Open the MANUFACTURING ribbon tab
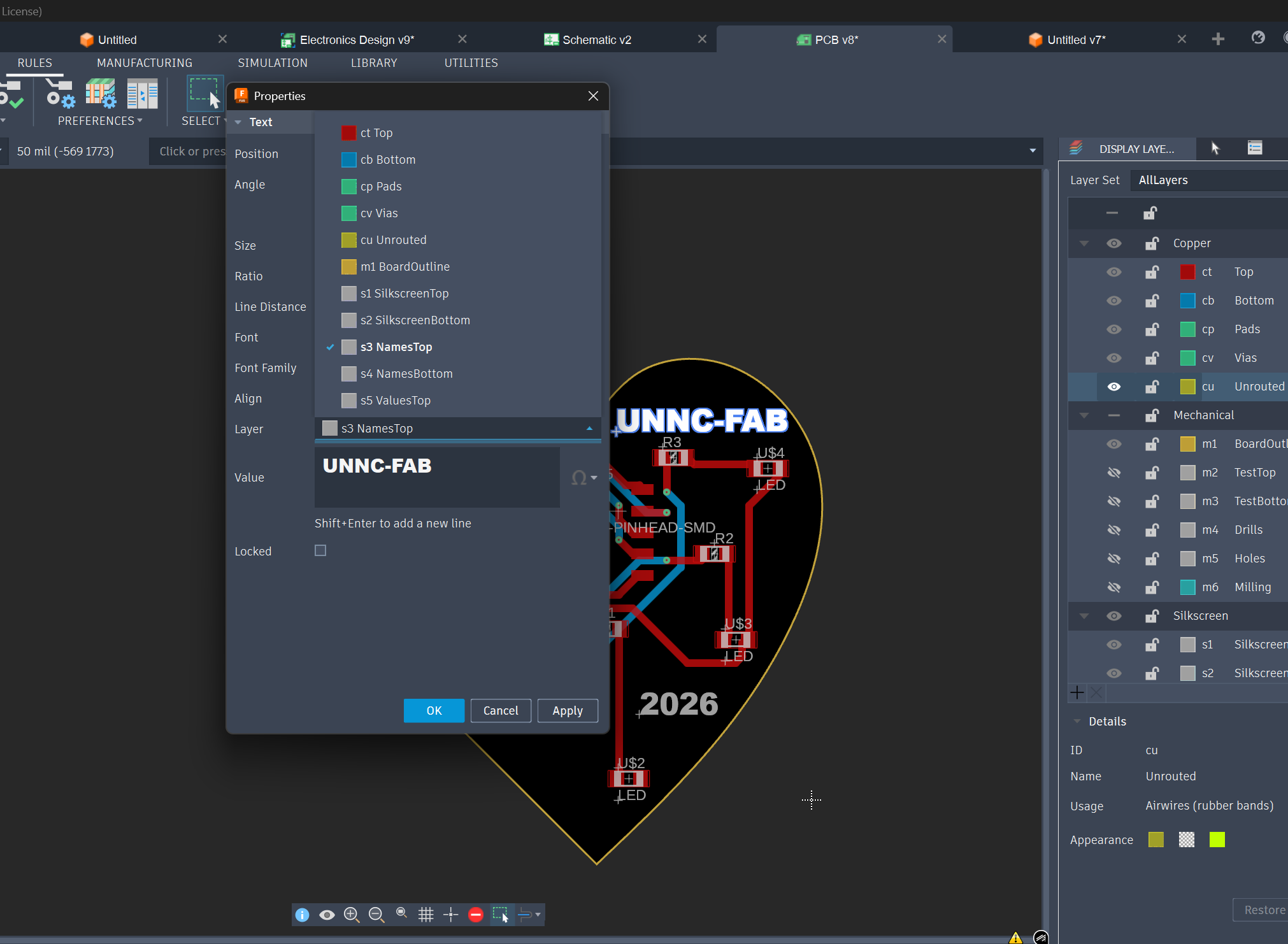 click(145, 63)
